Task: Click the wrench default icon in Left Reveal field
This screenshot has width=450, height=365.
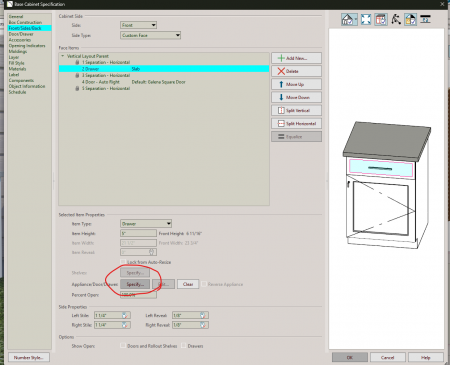Action: [x=203, y=315]
